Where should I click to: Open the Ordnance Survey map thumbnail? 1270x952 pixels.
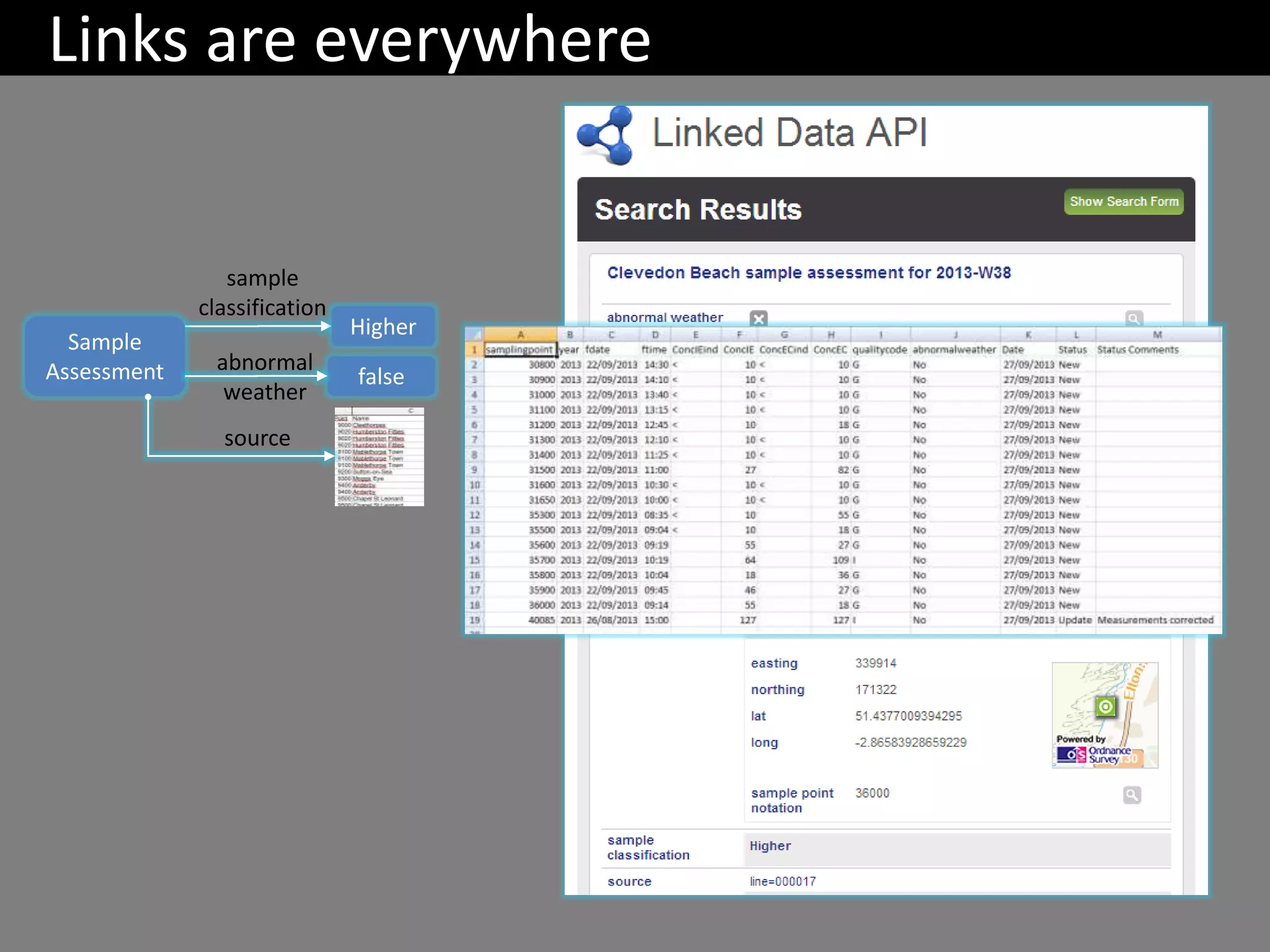[x=1105, y=715]
